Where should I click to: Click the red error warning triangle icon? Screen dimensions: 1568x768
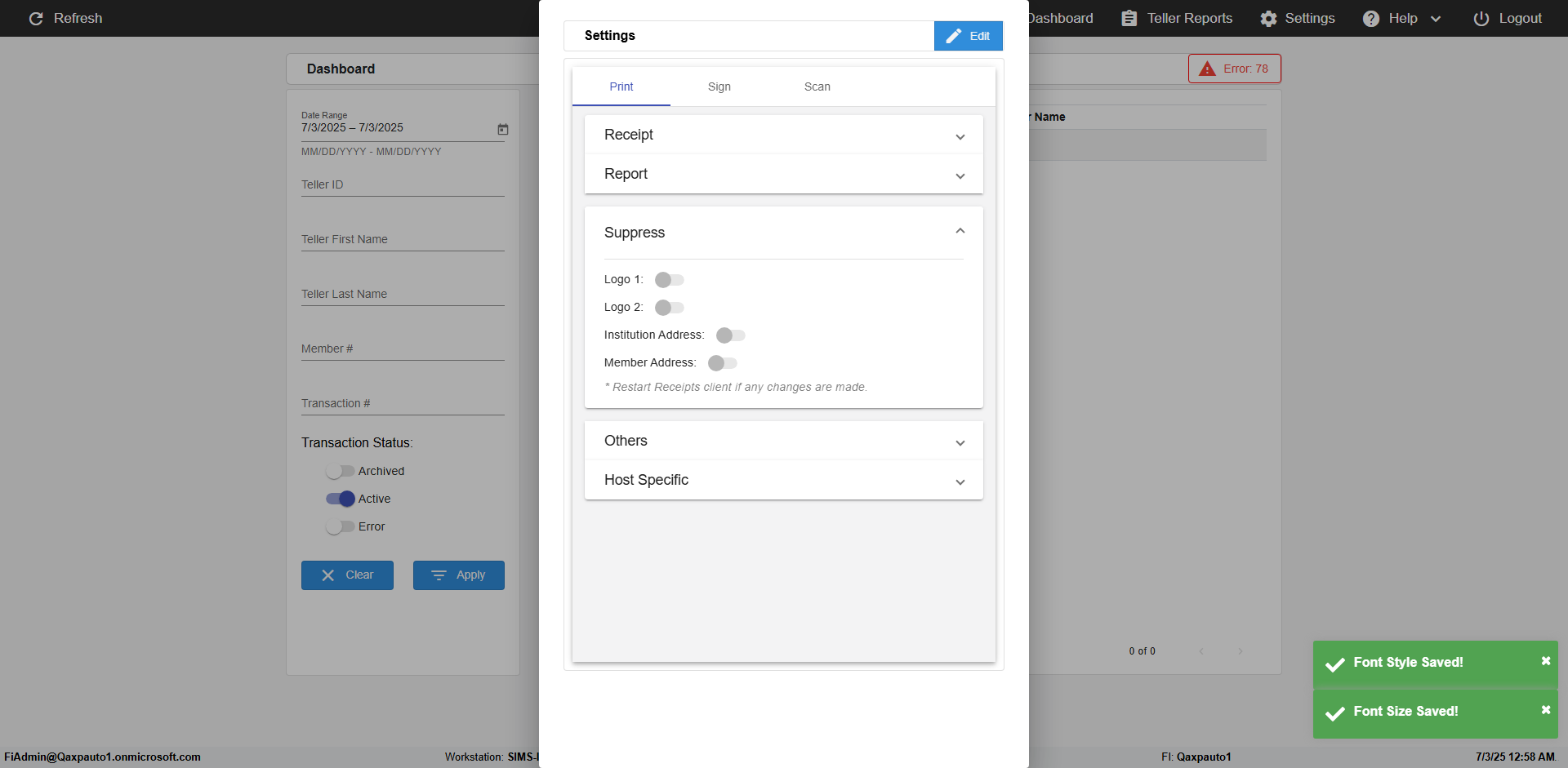coord(1207,69)
